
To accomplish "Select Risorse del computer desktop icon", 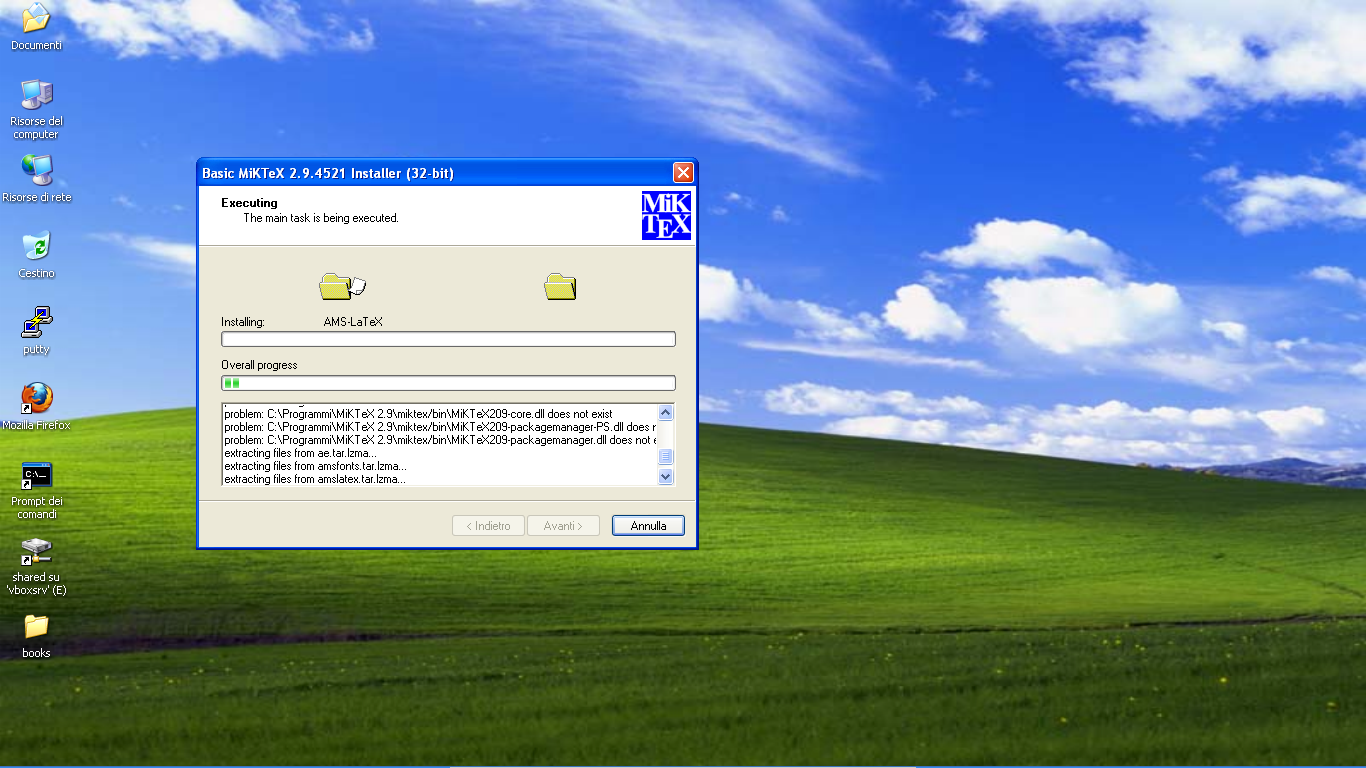I will pyautogui.click(x=36, y=109).
